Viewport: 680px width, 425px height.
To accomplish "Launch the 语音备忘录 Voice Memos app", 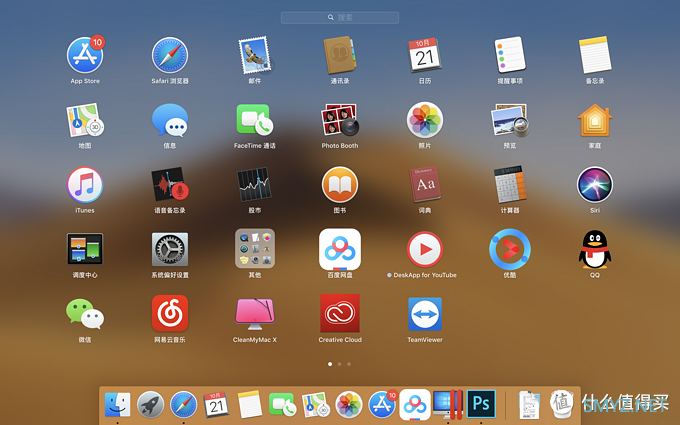I will coord(170,185).
